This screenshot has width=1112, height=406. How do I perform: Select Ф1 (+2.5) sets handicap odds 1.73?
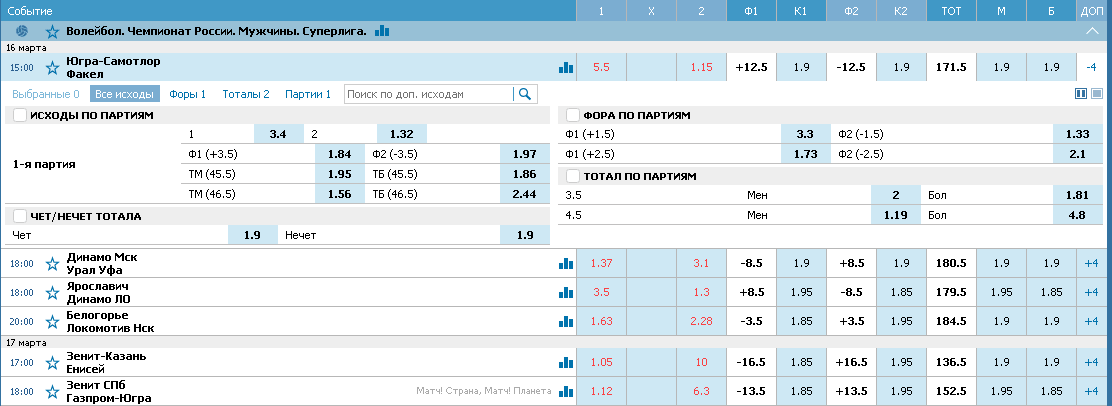point(806,153)
